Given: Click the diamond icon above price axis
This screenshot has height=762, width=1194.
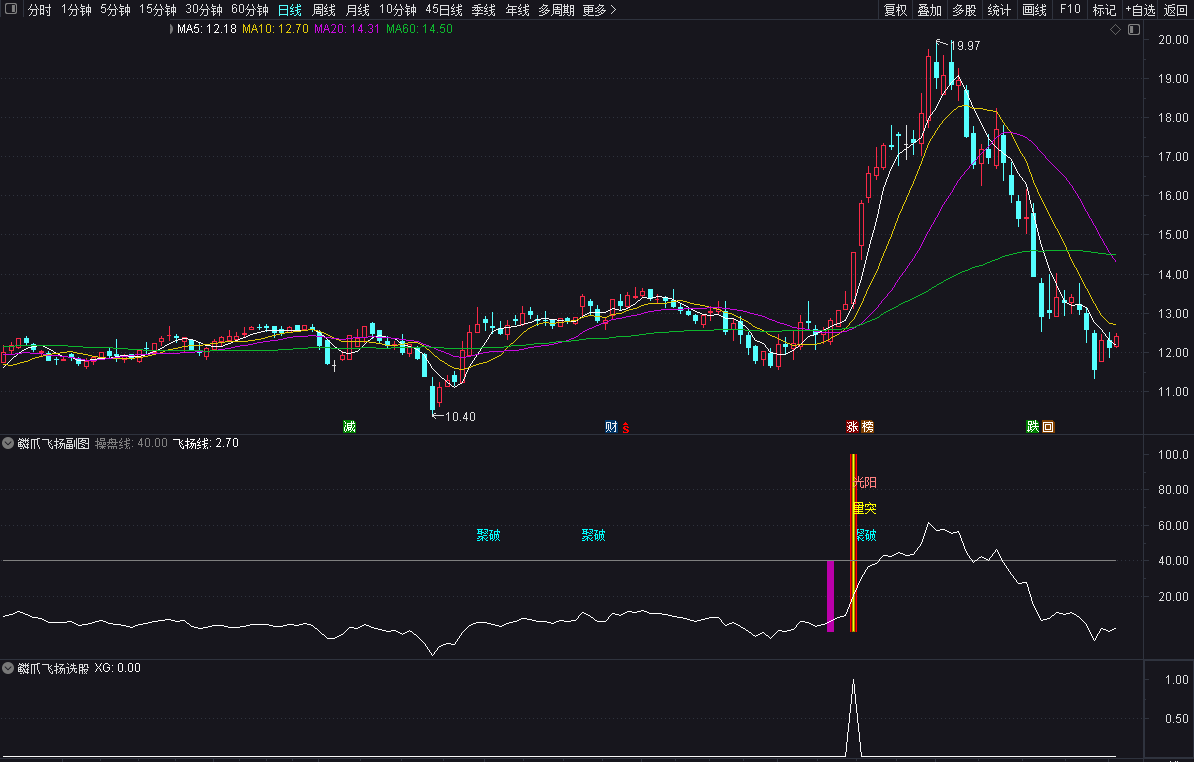Looking at the screenshot, I should click(1116, 29).
